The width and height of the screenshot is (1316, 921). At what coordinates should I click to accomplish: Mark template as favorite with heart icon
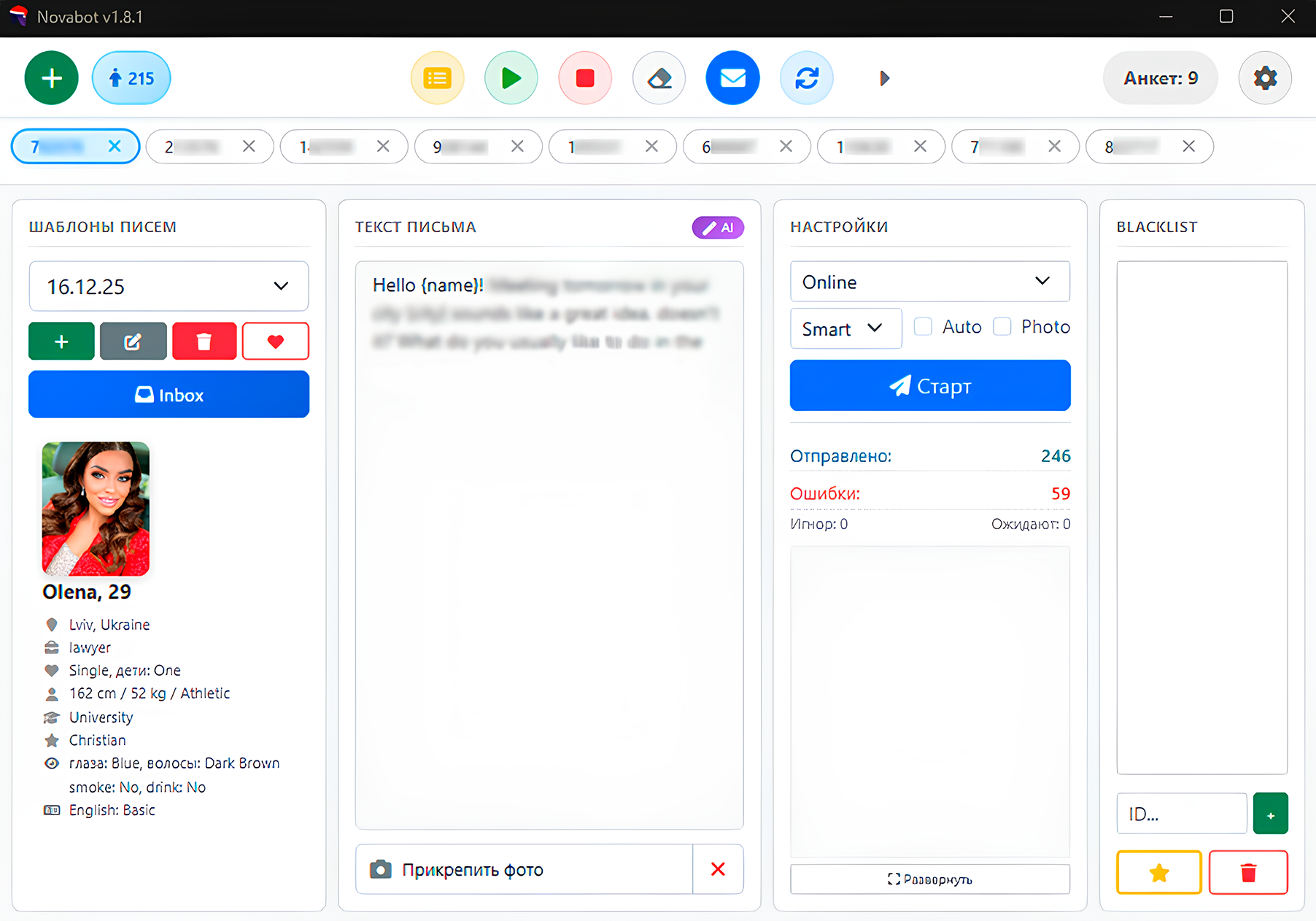pyautogui.click(x=275, y=341)
